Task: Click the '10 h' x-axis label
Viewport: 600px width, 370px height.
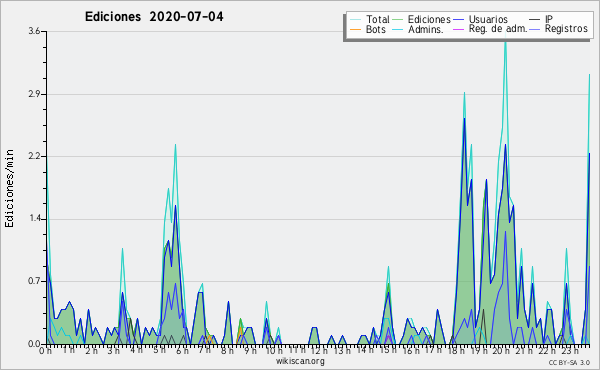Action: (x=274, y=350)
